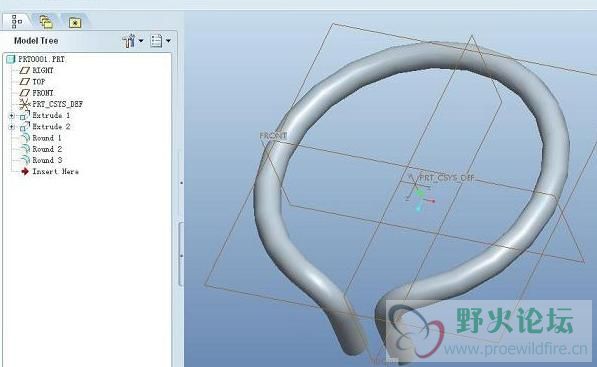Click the Model Tree Show list icon
The width and height of the screenshot is (597, 367).
[x=156, y=41]
